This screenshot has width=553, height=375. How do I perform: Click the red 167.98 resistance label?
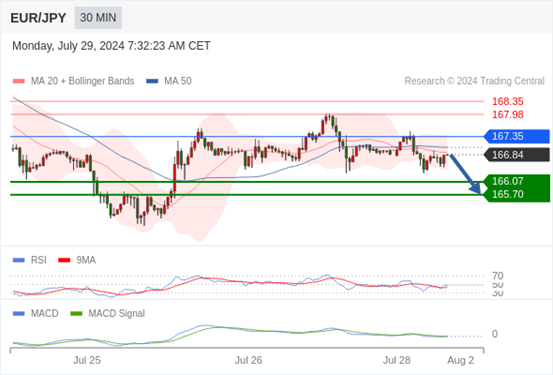(x=508, y=115)
